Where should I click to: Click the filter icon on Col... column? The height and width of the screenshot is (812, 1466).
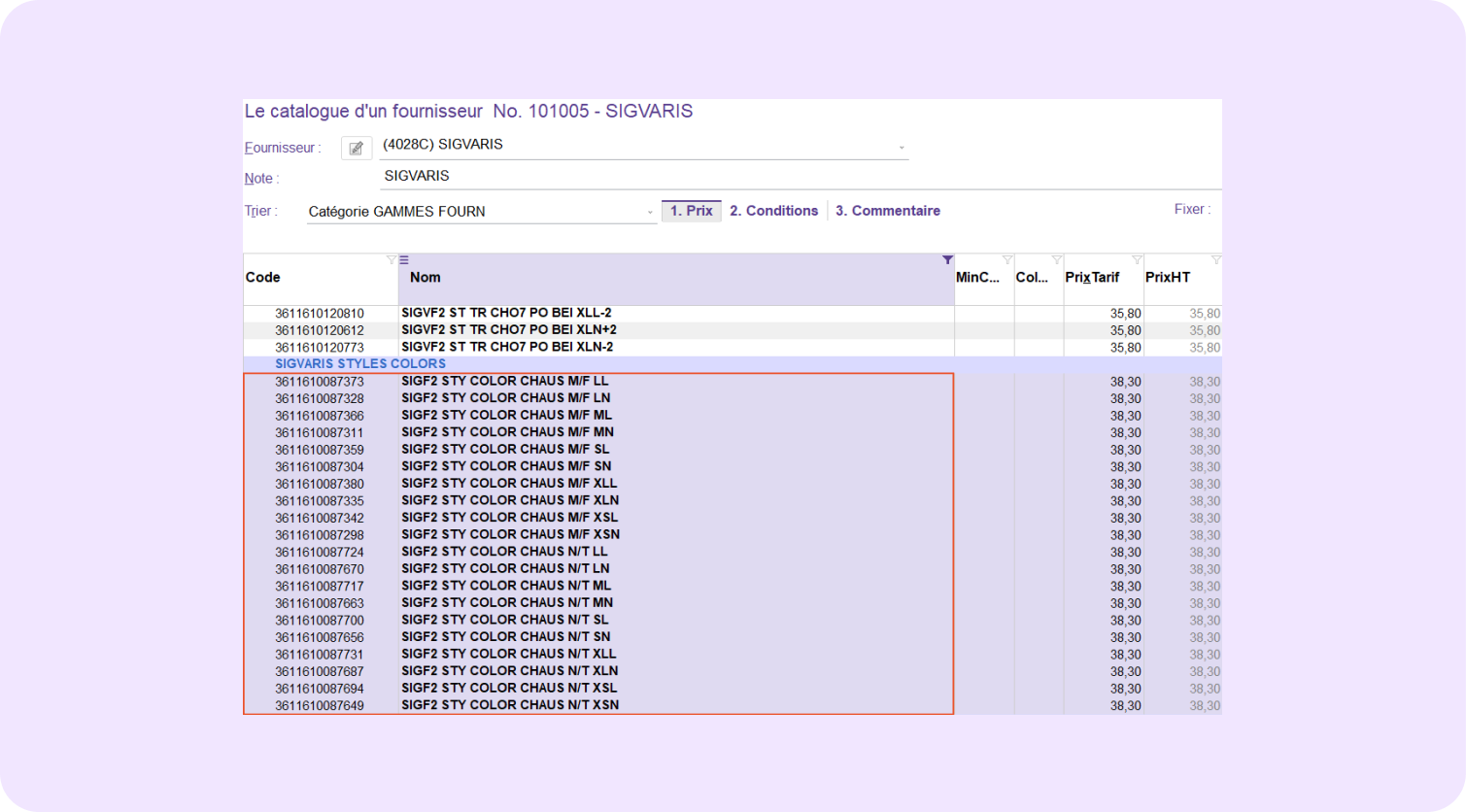pyautogui.click(x=1057, y=260)
